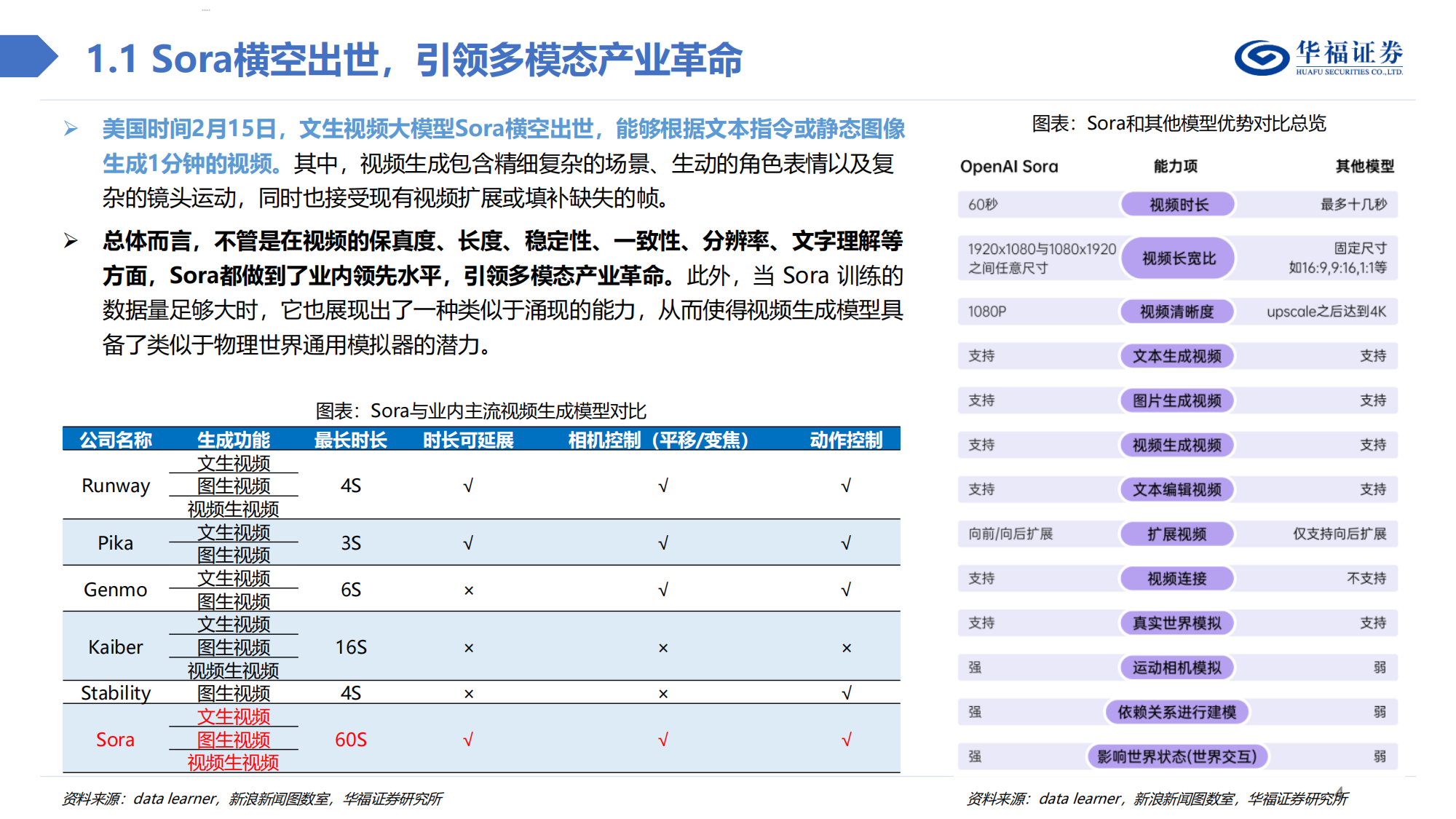Click the '仅支持向后扩展' cell
The image size is (1456, 819).
pyautogui.click(x=1340, y=534)
